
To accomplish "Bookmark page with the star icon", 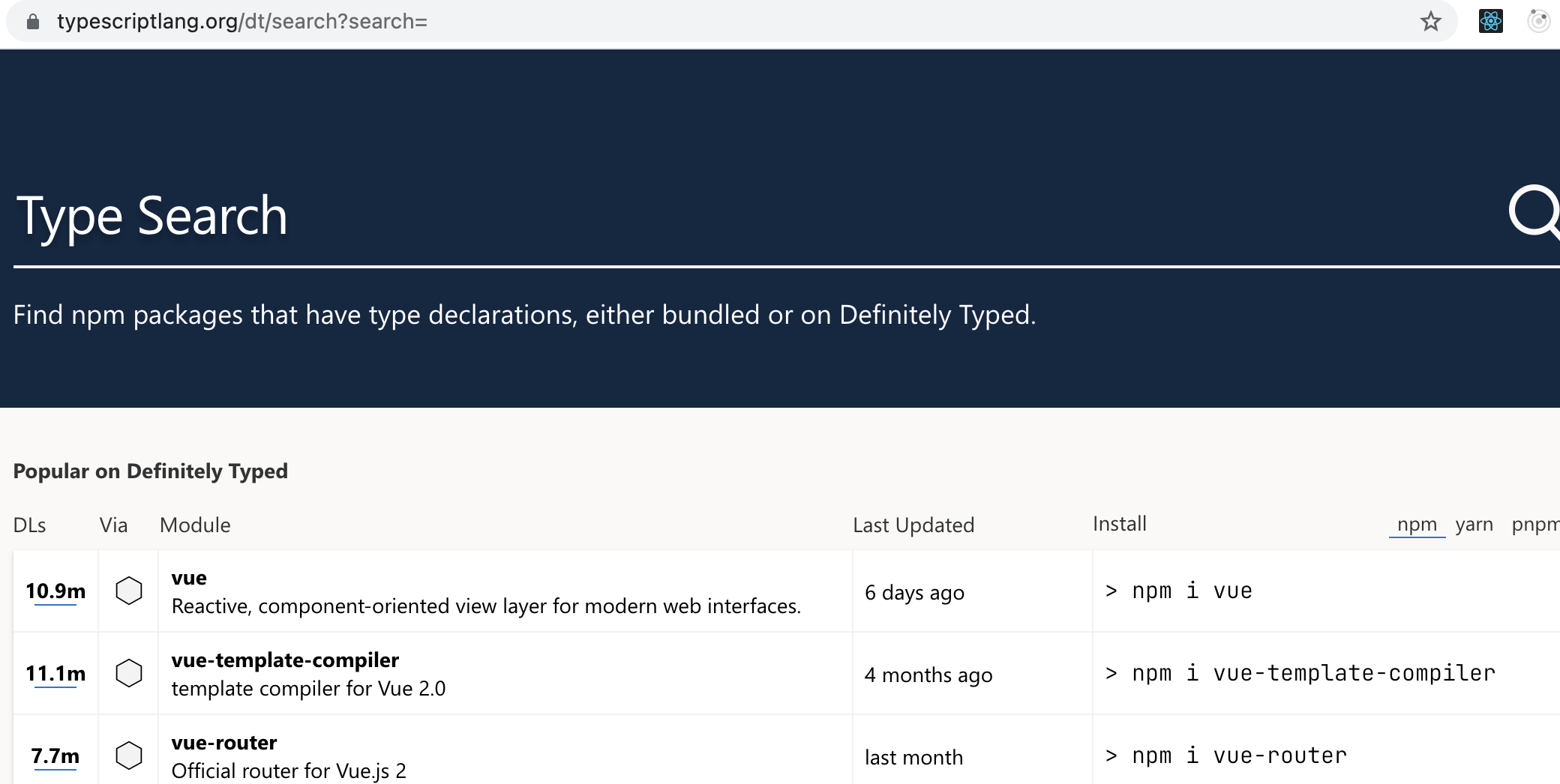I will pos(1430,22).
